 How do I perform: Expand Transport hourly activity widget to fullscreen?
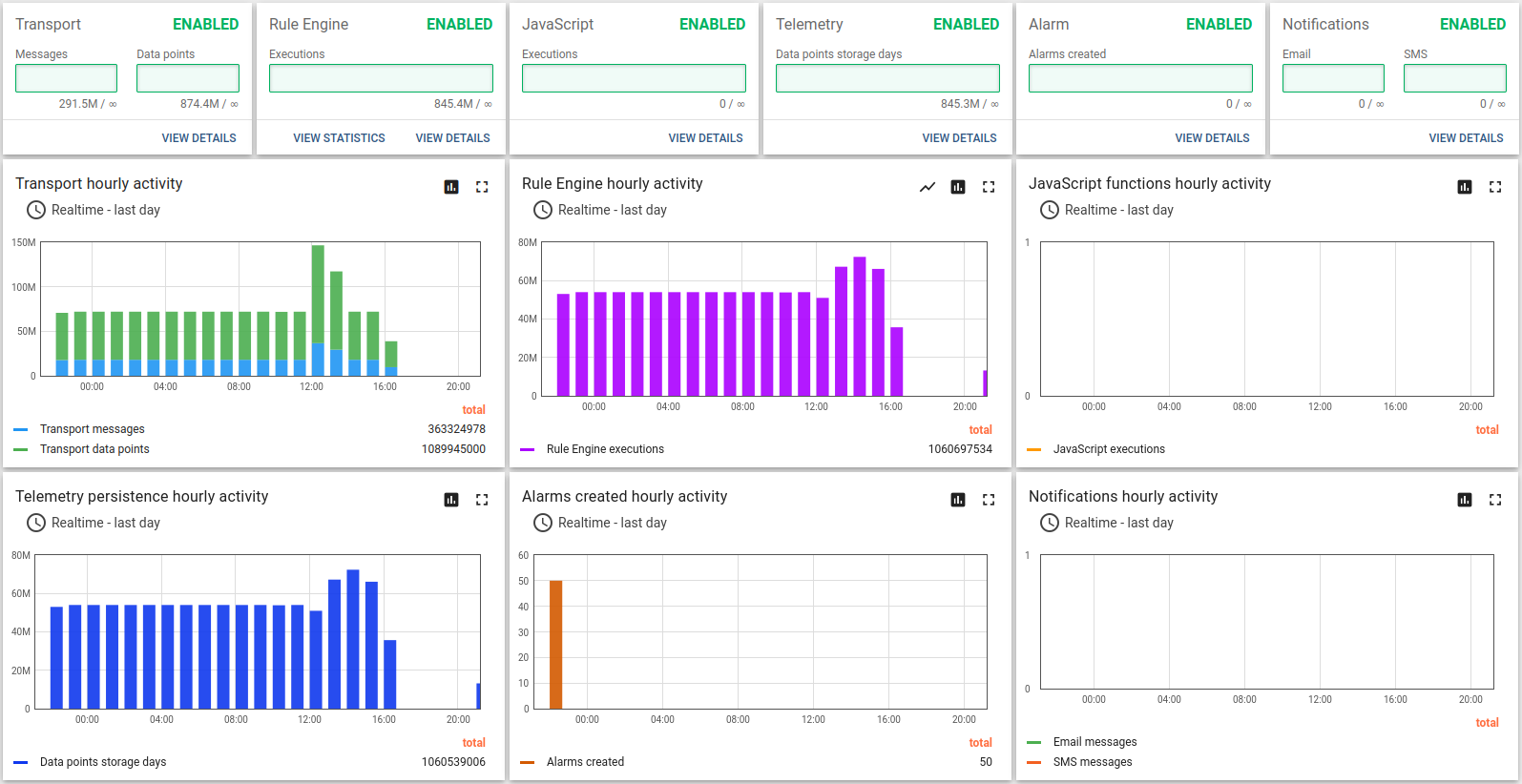[x=482, y=187]
